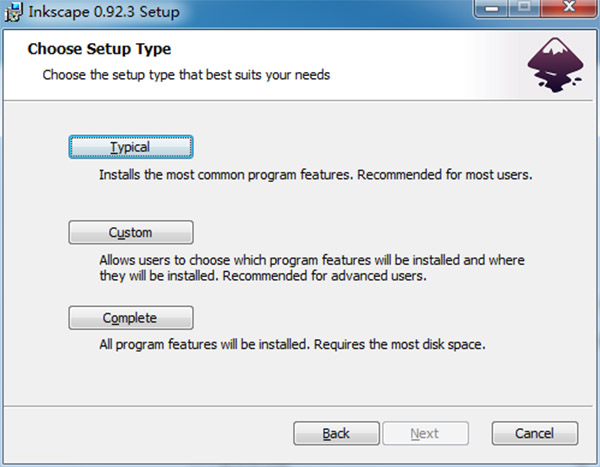Go Back to the previous step

click(336, 433)
